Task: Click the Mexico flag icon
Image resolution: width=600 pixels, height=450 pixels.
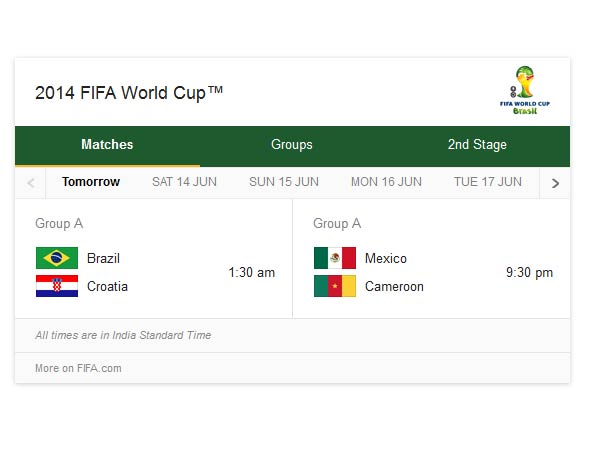Action: coord(334,258)
